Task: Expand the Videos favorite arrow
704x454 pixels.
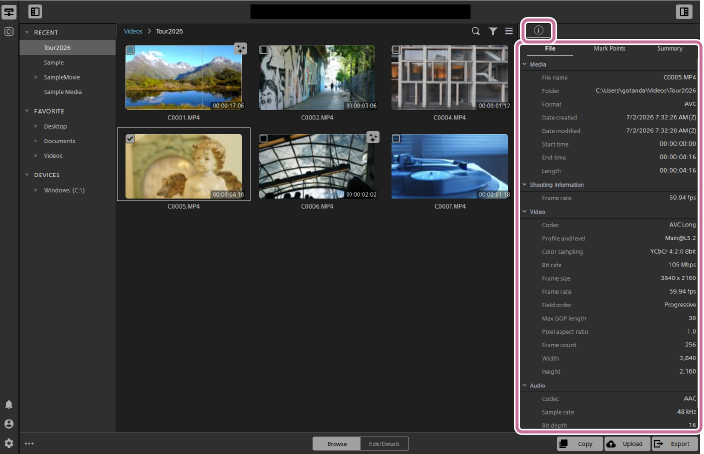Action: 36,156
